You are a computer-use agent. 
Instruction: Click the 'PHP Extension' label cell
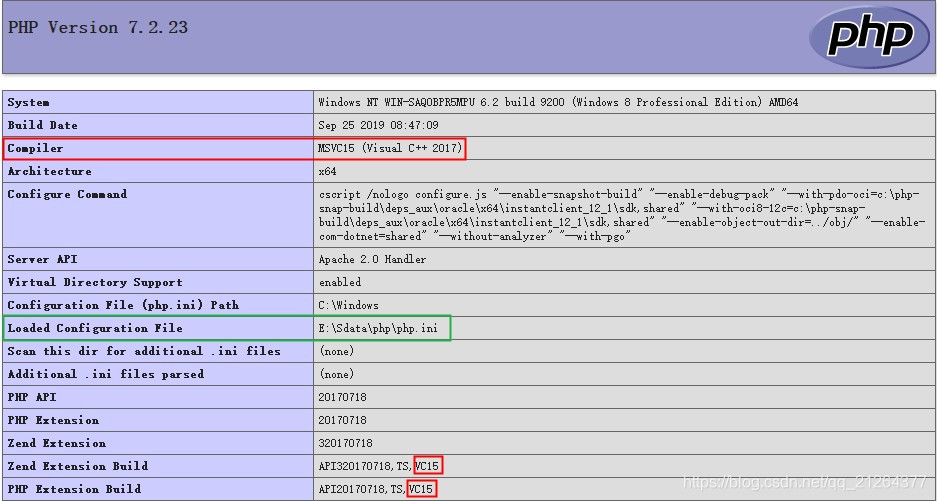(158, 420)
